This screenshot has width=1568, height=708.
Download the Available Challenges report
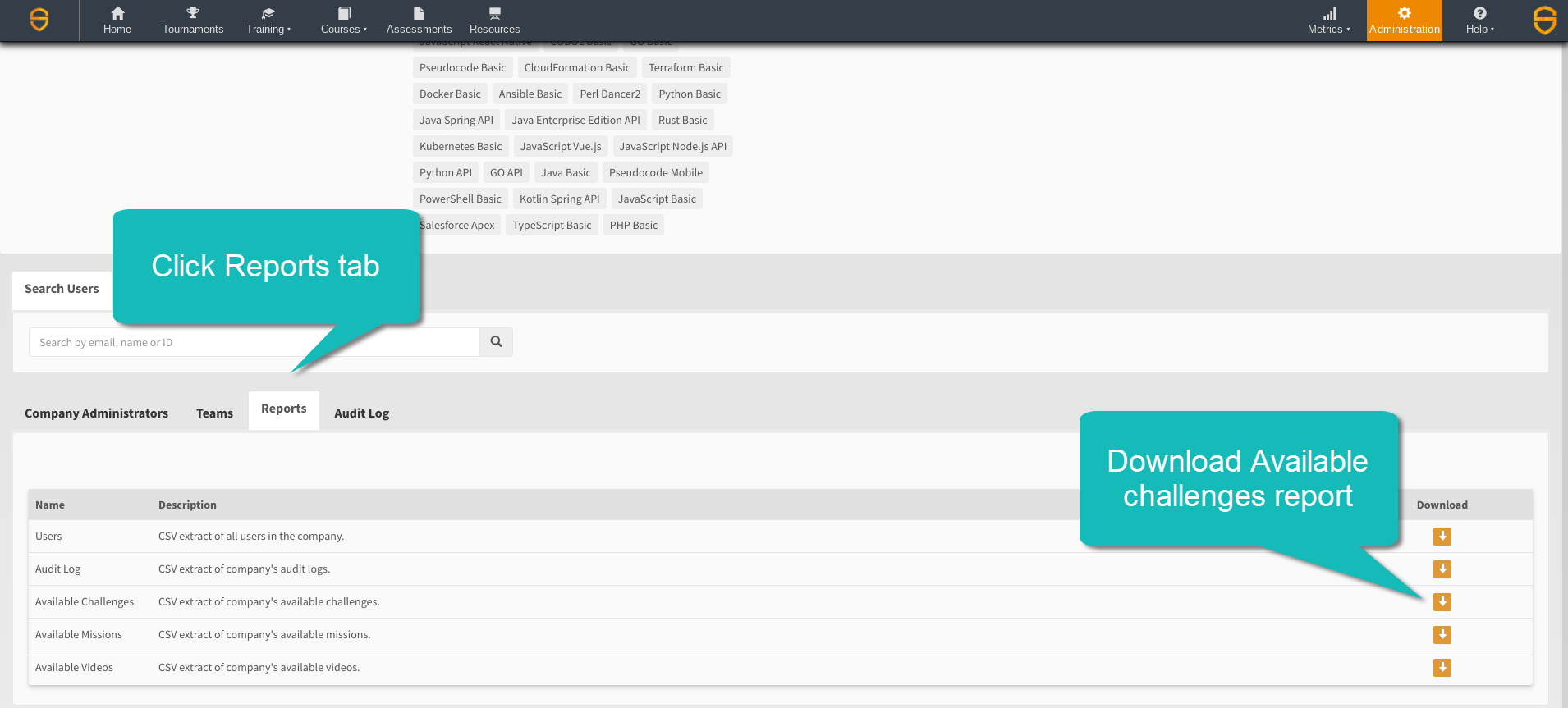1442,602
